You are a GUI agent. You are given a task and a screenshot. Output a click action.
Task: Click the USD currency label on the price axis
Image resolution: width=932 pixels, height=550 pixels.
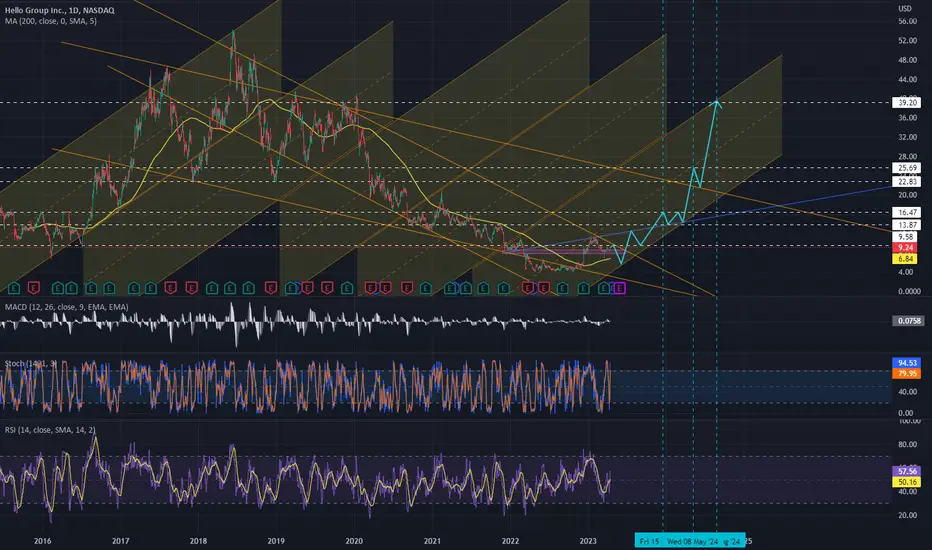(x=905, y=8)
